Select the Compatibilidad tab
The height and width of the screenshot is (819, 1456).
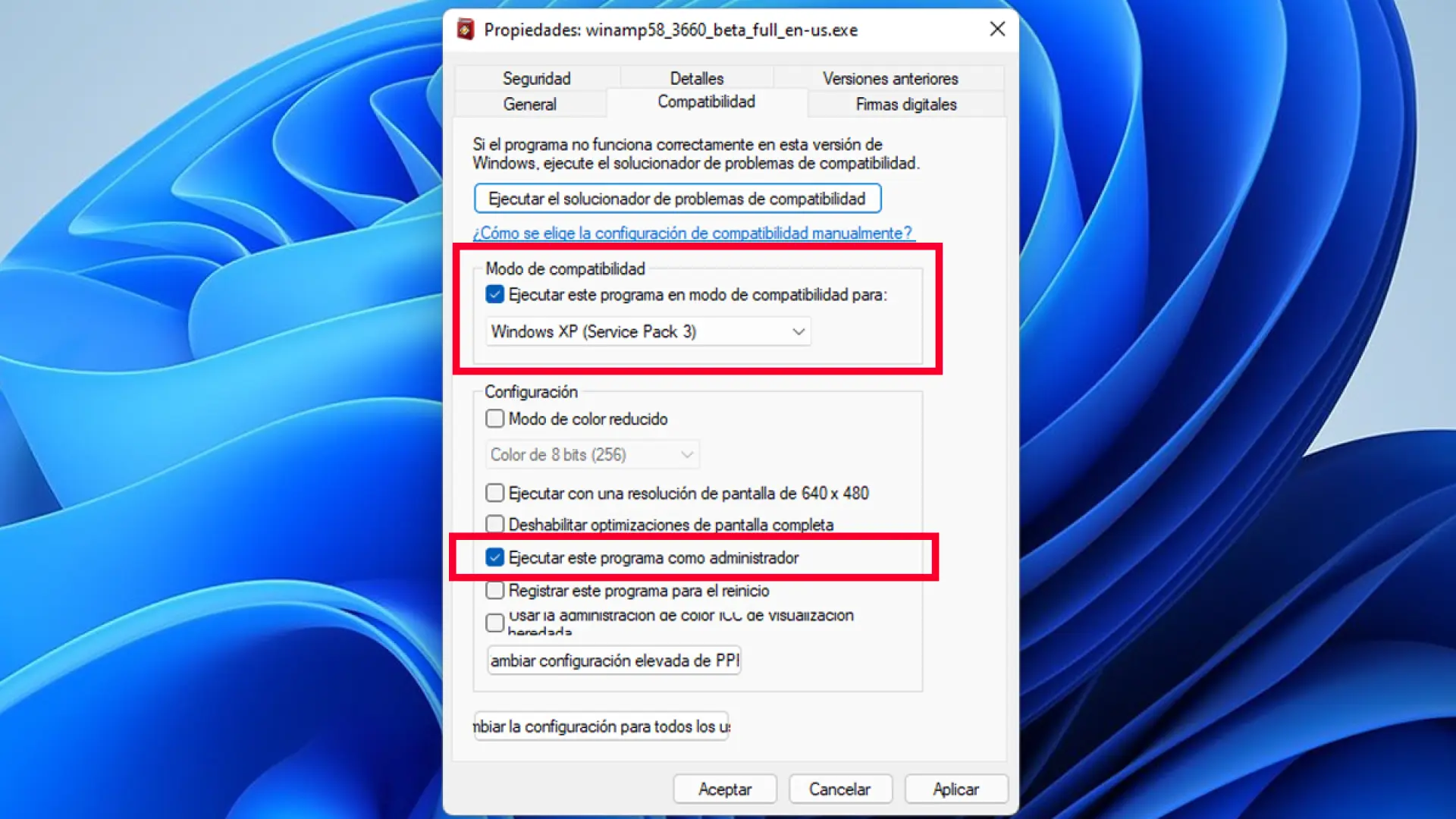[706, 102]
